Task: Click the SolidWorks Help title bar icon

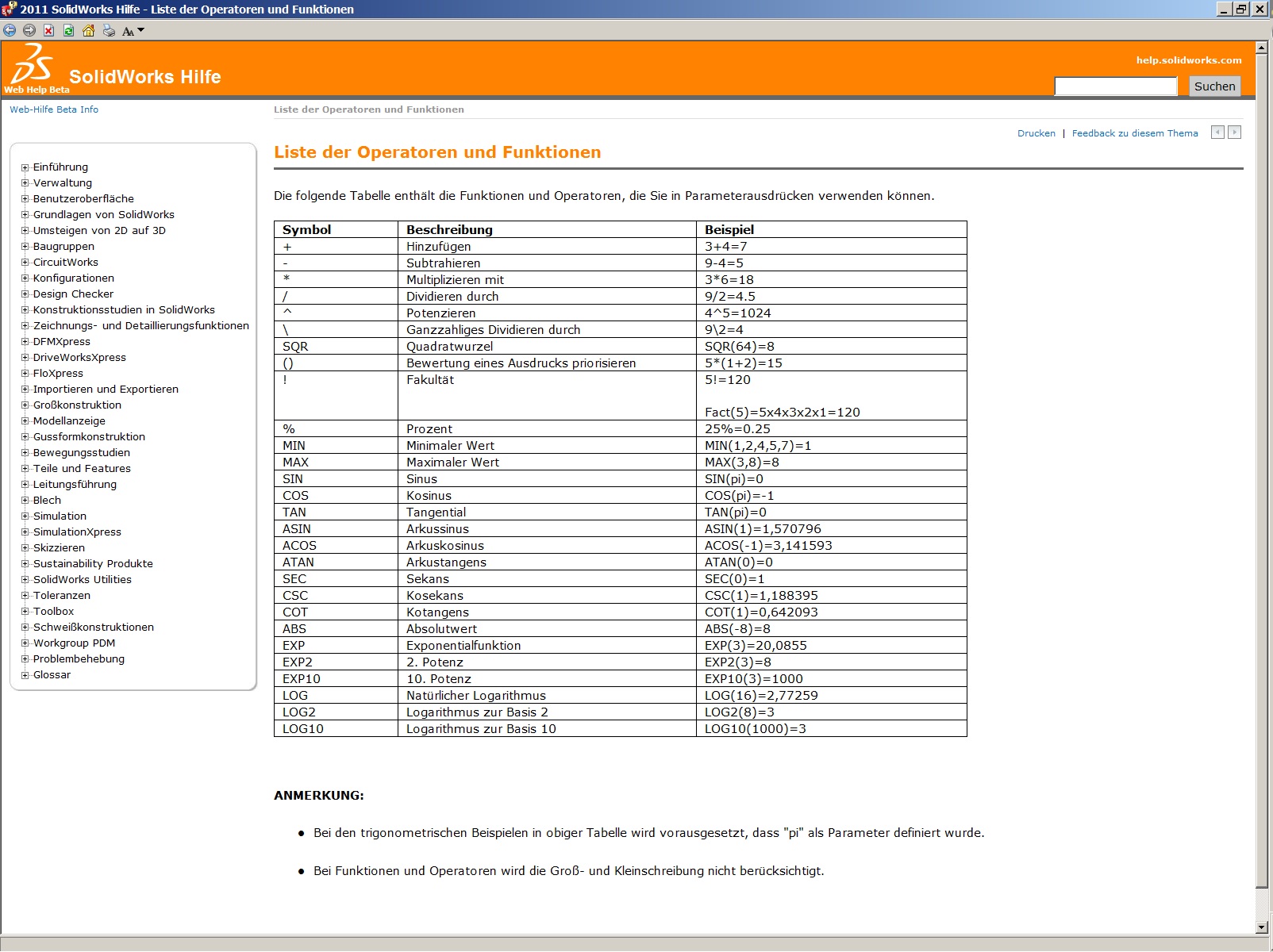Action: coord(9,9)
